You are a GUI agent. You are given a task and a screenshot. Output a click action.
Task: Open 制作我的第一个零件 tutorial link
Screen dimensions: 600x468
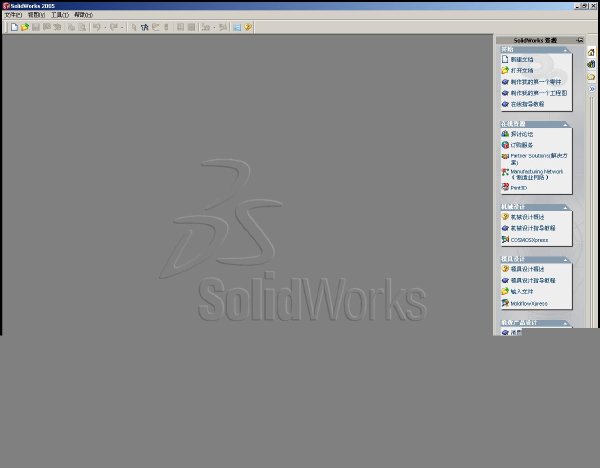(536, 82)
